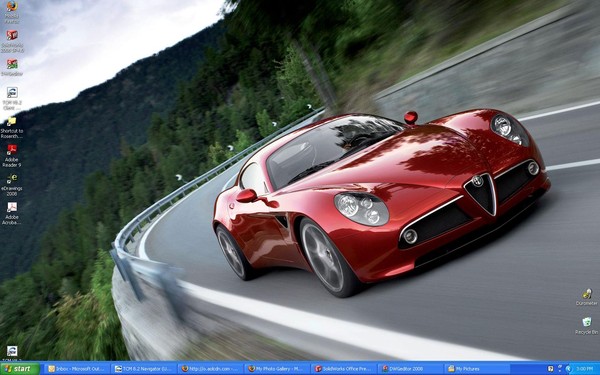Select the Shortcut to Rosenth... folder icon
Screen dimensions: 600x375
tap(12, 127)
